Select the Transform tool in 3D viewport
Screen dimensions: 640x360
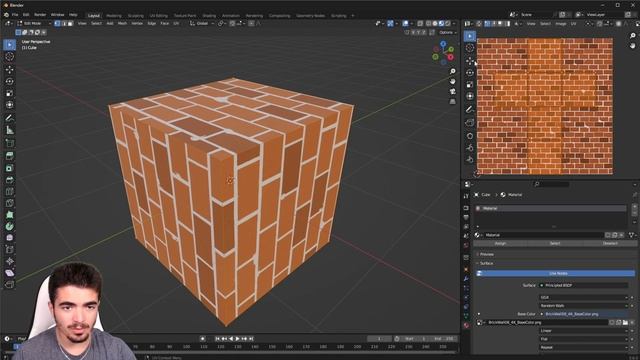(x=9, y=105)
